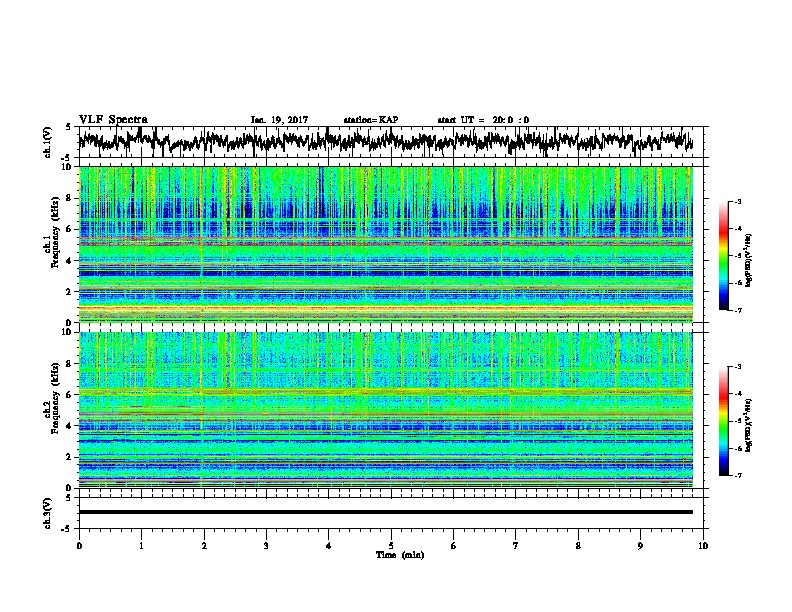This screenshot has width=792, height=612.
Task: Click the ch.1 spectrogram panel
Action: point(386,244)
